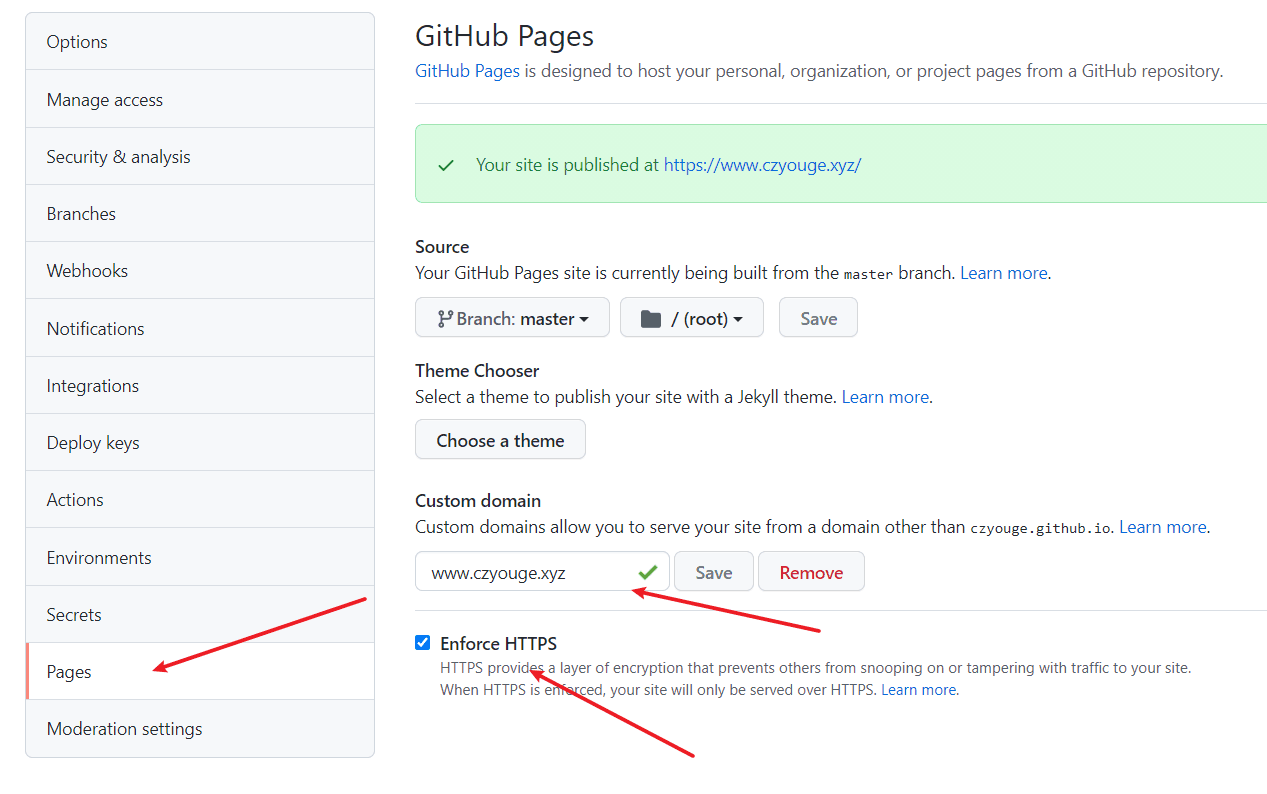Select Environments in sidebar
The image size is (1267, 794).
[x=200, y=557]
